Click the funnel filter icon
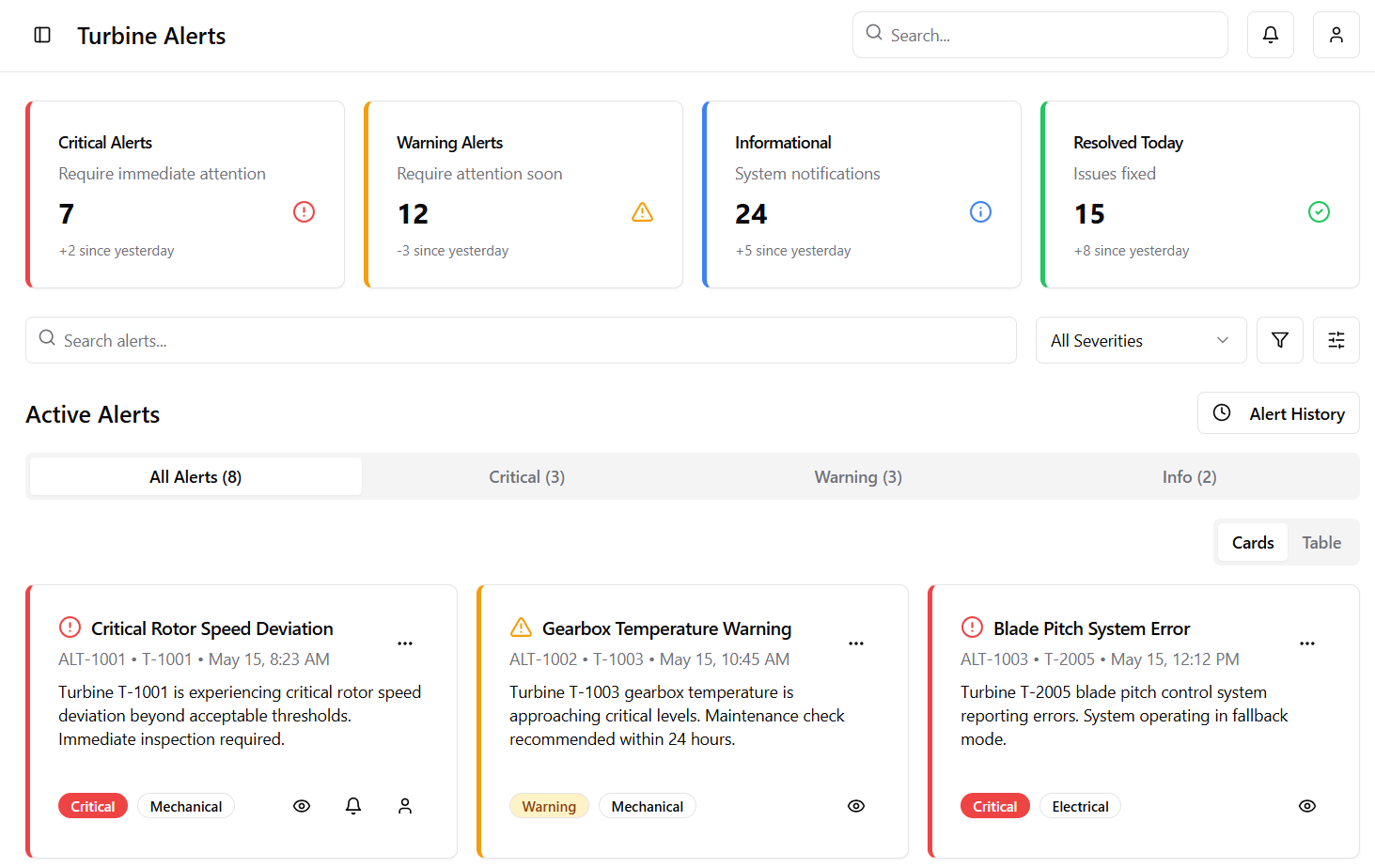Viewport: 1375px width, 868px height. [x=1279, y=340]
